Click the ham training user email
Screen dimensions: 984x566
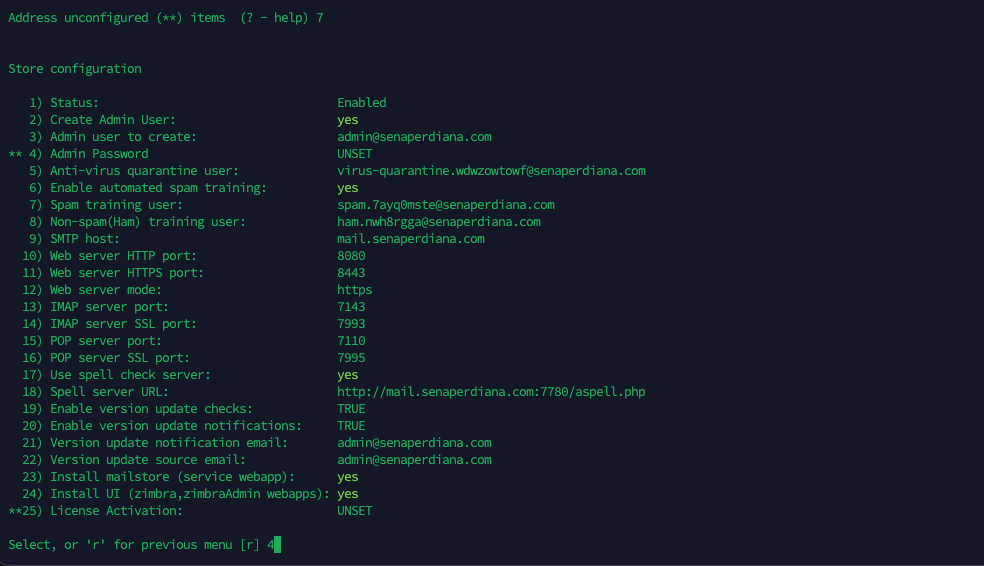[439, 222]
